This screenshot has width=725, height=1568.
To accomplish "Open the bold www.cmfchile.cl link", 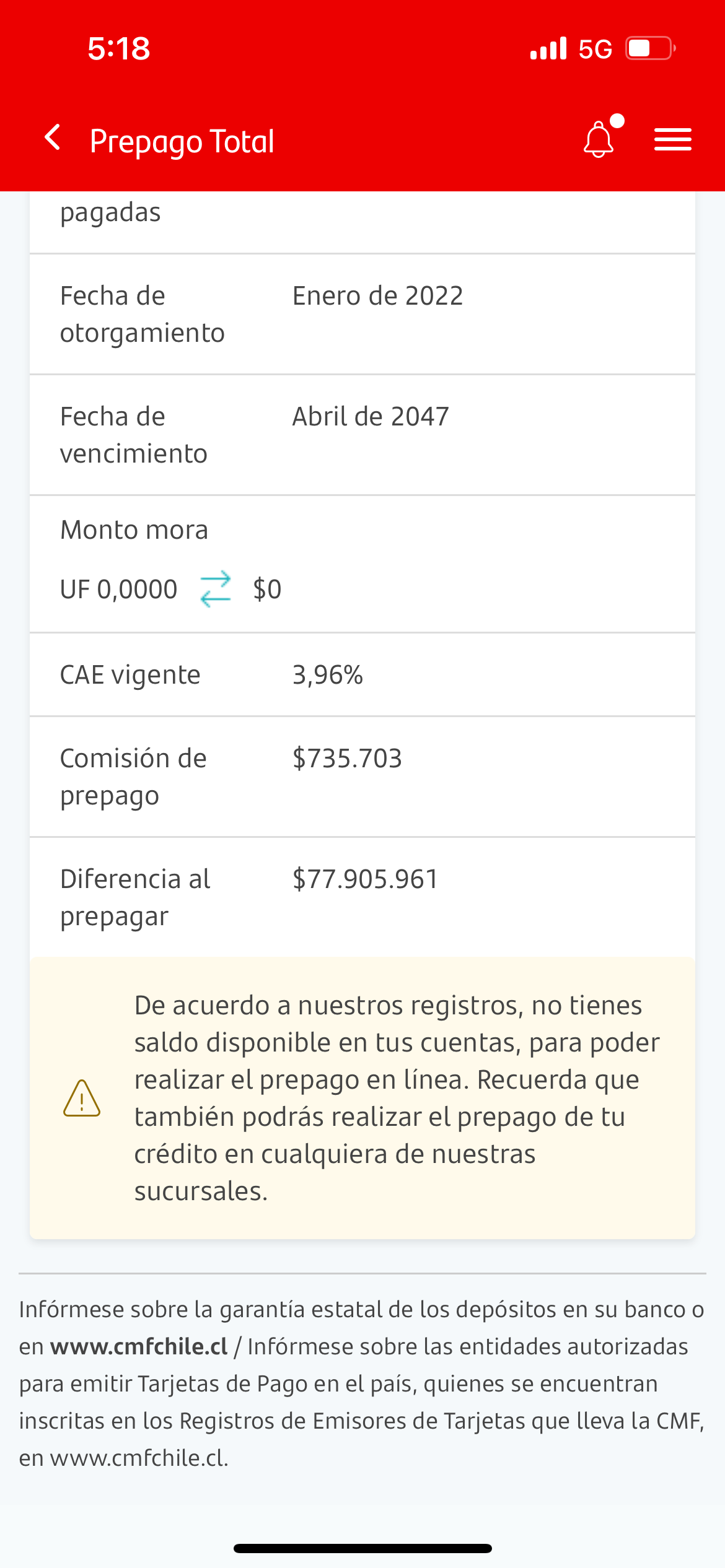I will [139, 1346].
